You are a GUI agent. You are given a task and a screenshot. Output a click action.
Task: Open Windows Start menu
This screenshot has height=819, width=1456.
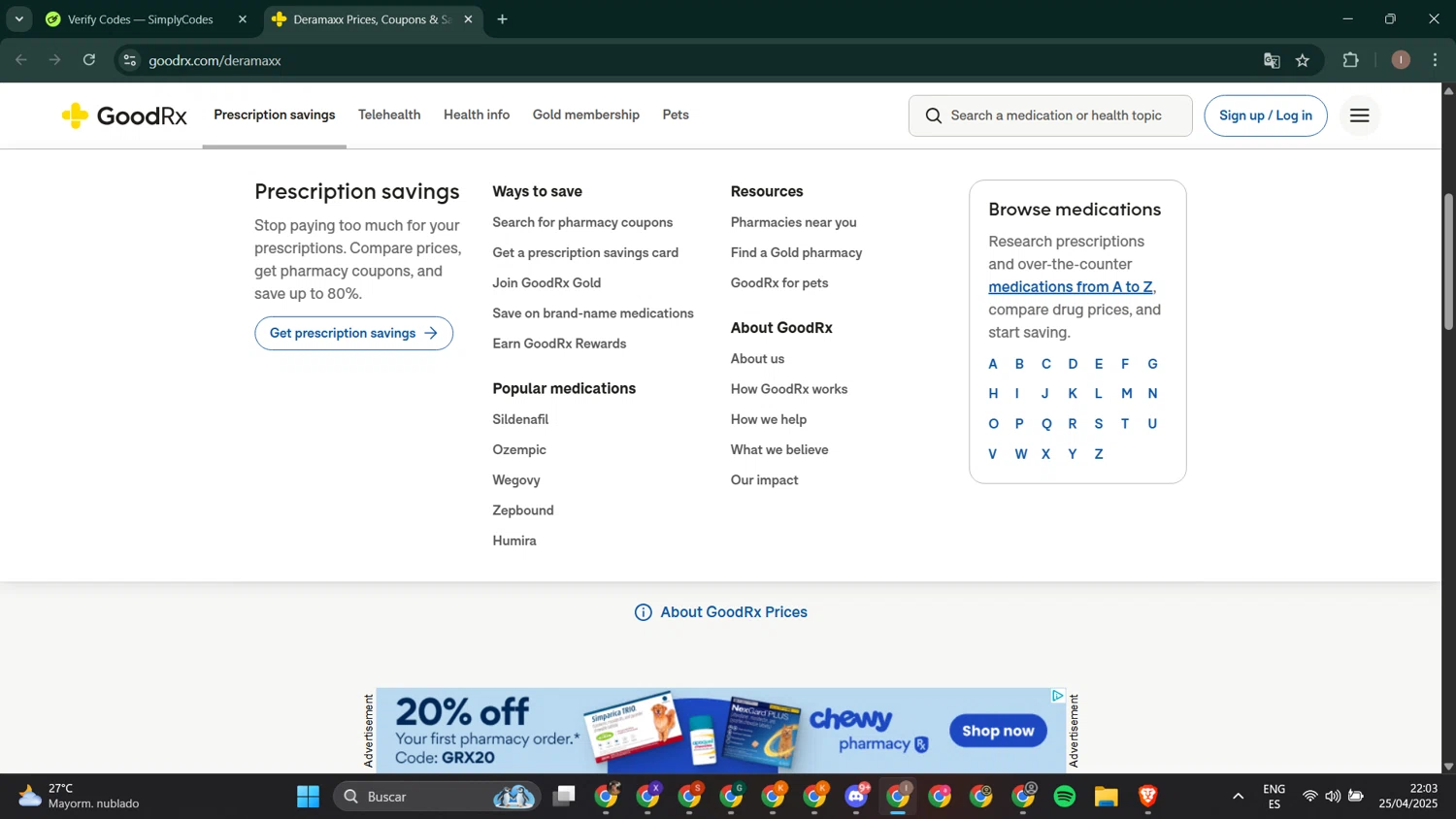coord(309,797)
